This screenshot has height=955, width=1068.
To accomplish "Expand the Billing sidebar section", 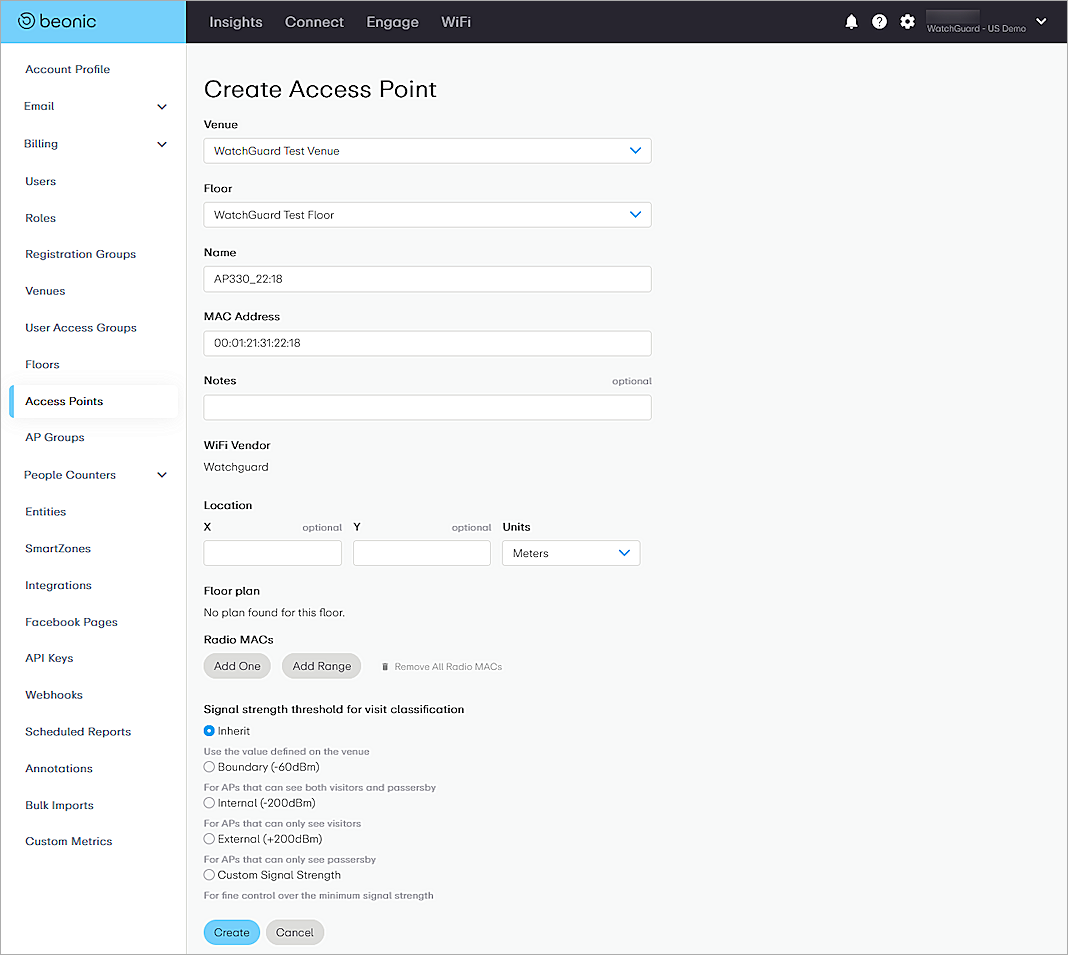I will coord(161,143).
